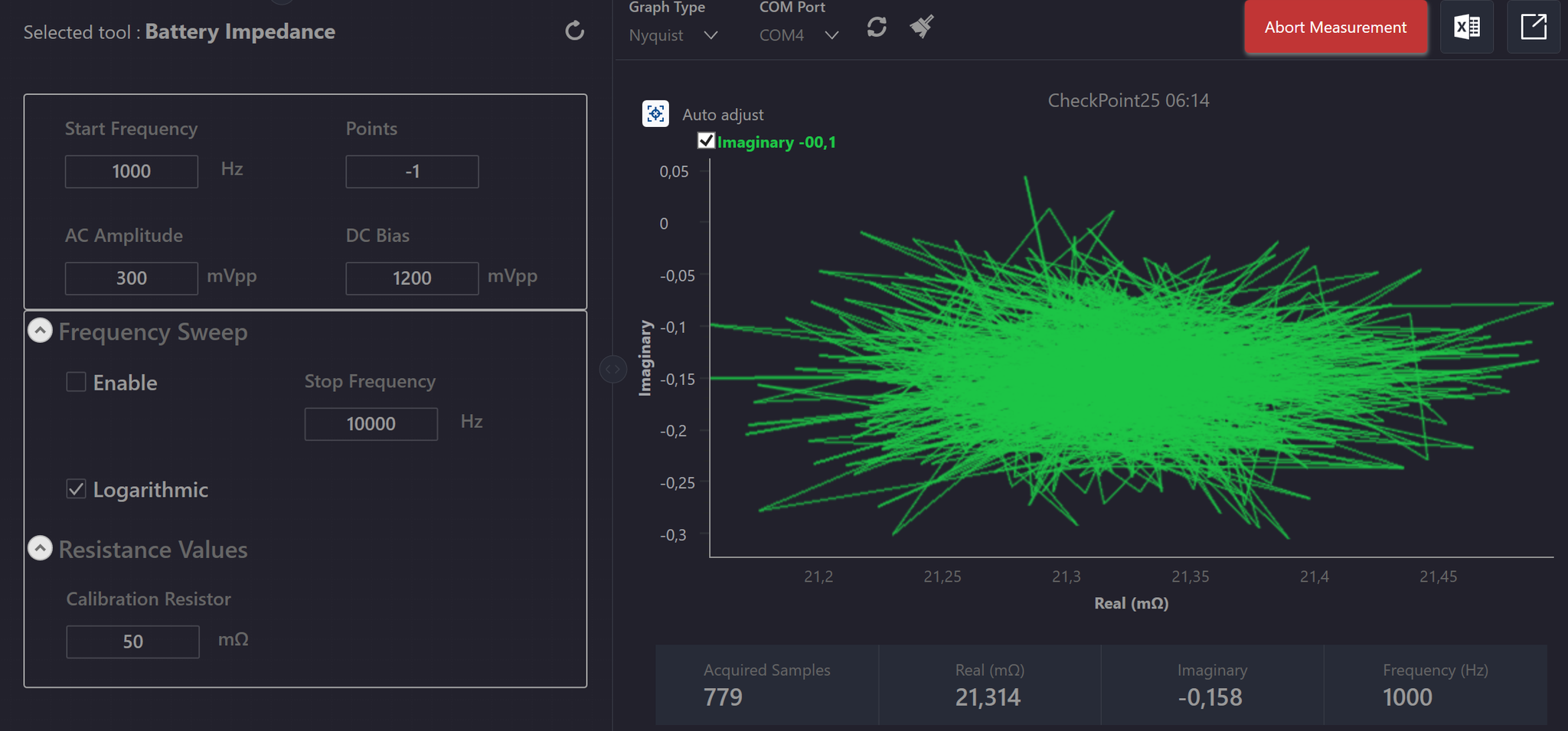1568x731 pixels.
Task: Click the Real value 21,314
Action: (x=988, y=697)
